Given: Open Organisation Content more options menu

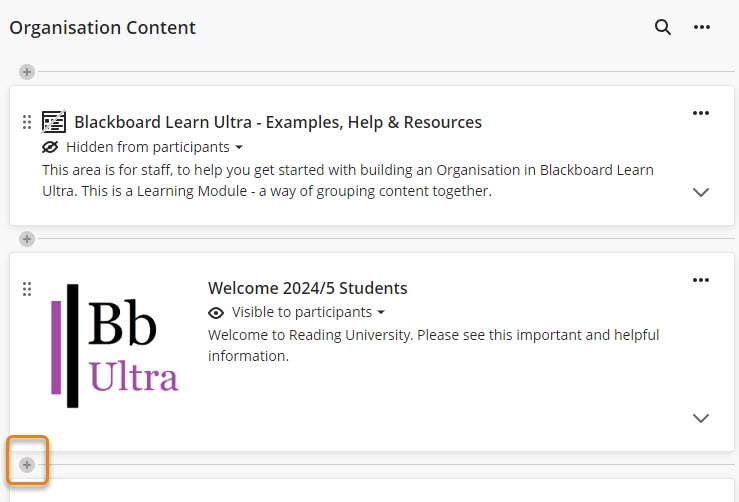Looking at the screenshot, I should point(702,28).
